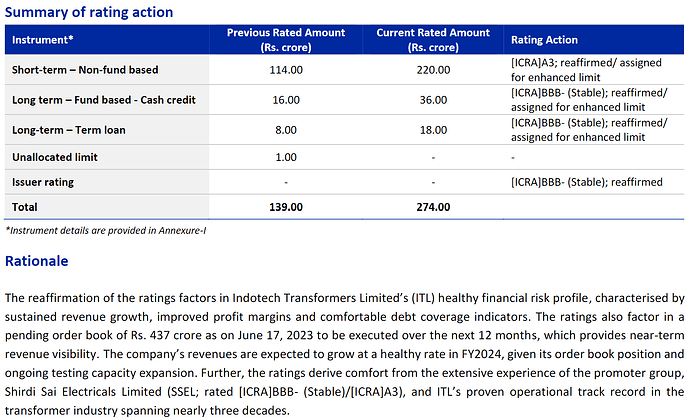
Task: Click the "[ICRA]BBB- (Stable); reaffirmed" issuer rating cell
Action: pos(586,182)
